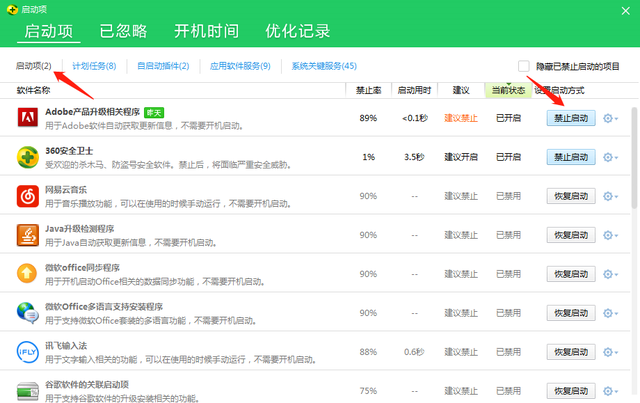Screen dimensions: 640x403
Task: Select the 系统关键服务(45) sub-tab
Action: pyautogui.click(x=324, y=66)
